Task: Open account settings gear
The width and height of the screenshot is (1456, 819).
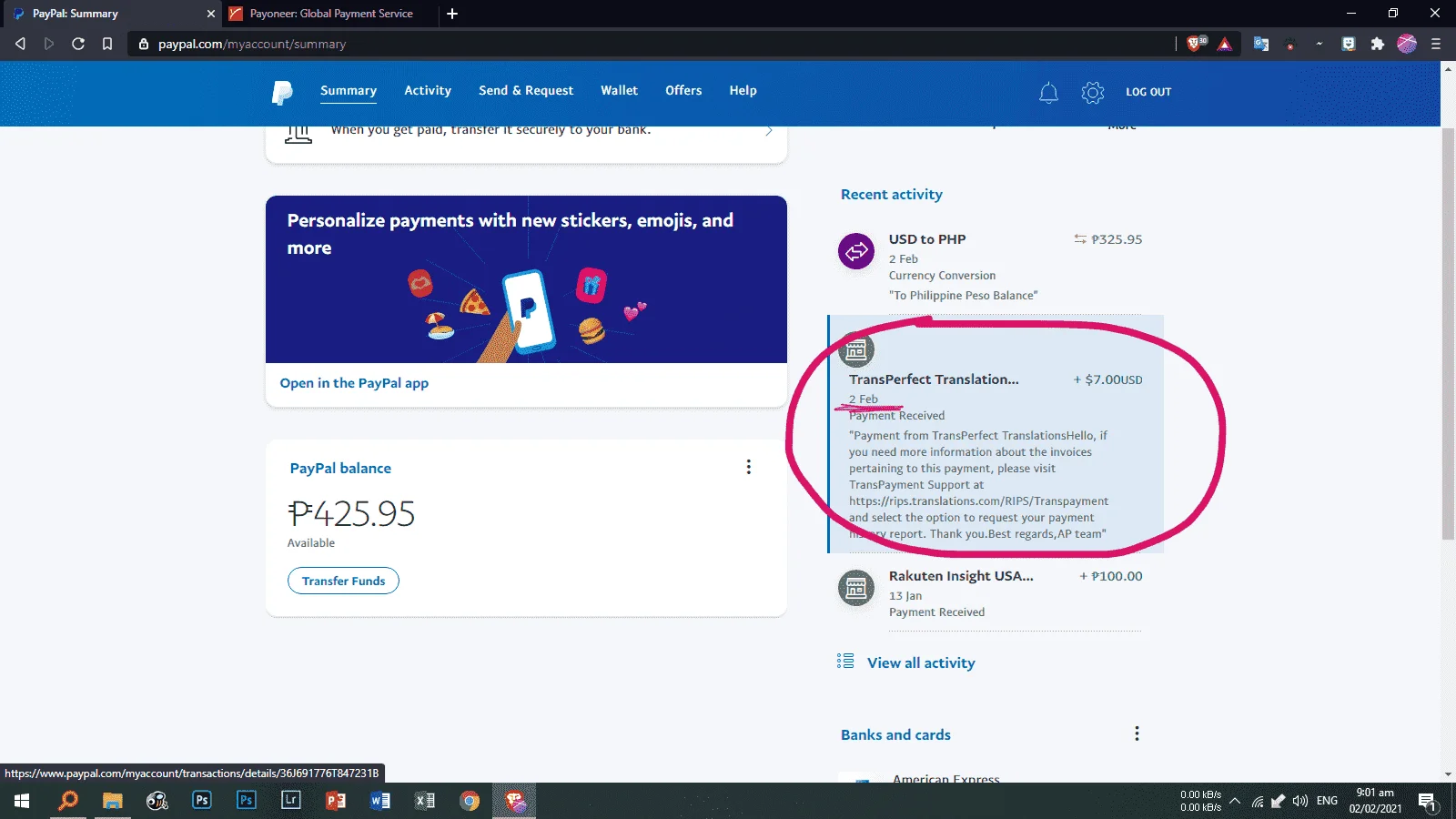Action: click(1093, 92)
